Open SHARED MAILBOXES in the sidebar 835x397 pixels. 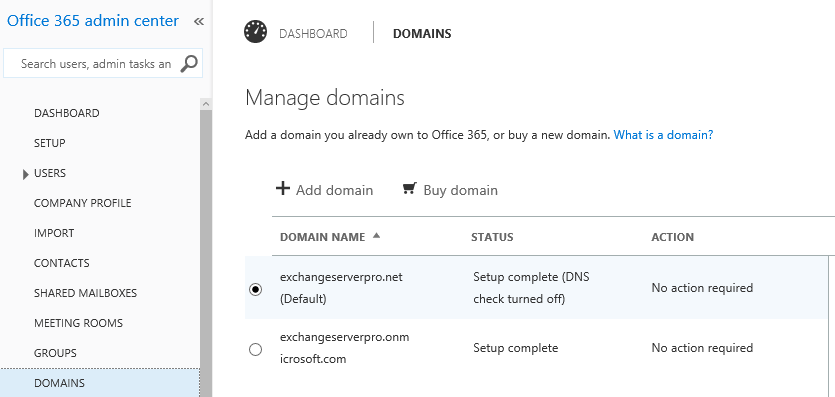85,293
